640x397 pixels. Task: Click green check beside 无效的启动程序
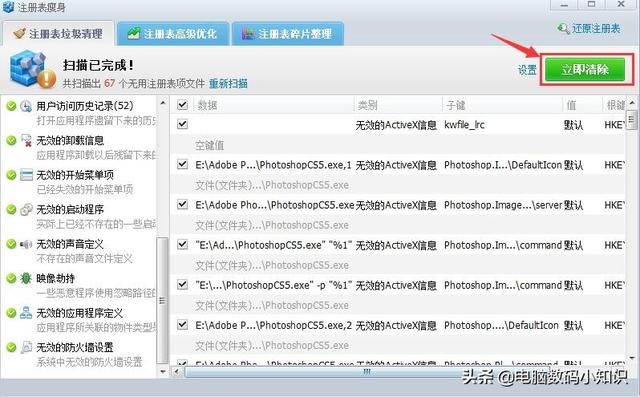click(11, 209)
